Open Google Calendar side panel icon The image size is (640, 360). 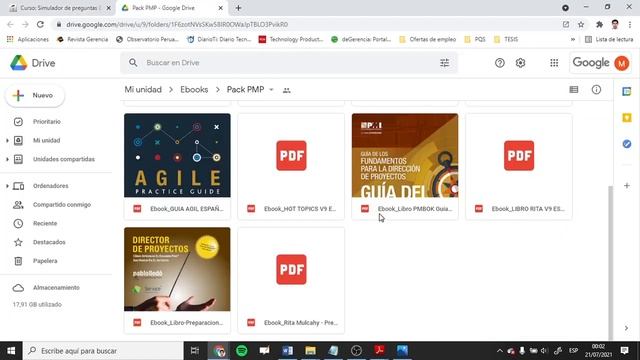coord(627,91)
